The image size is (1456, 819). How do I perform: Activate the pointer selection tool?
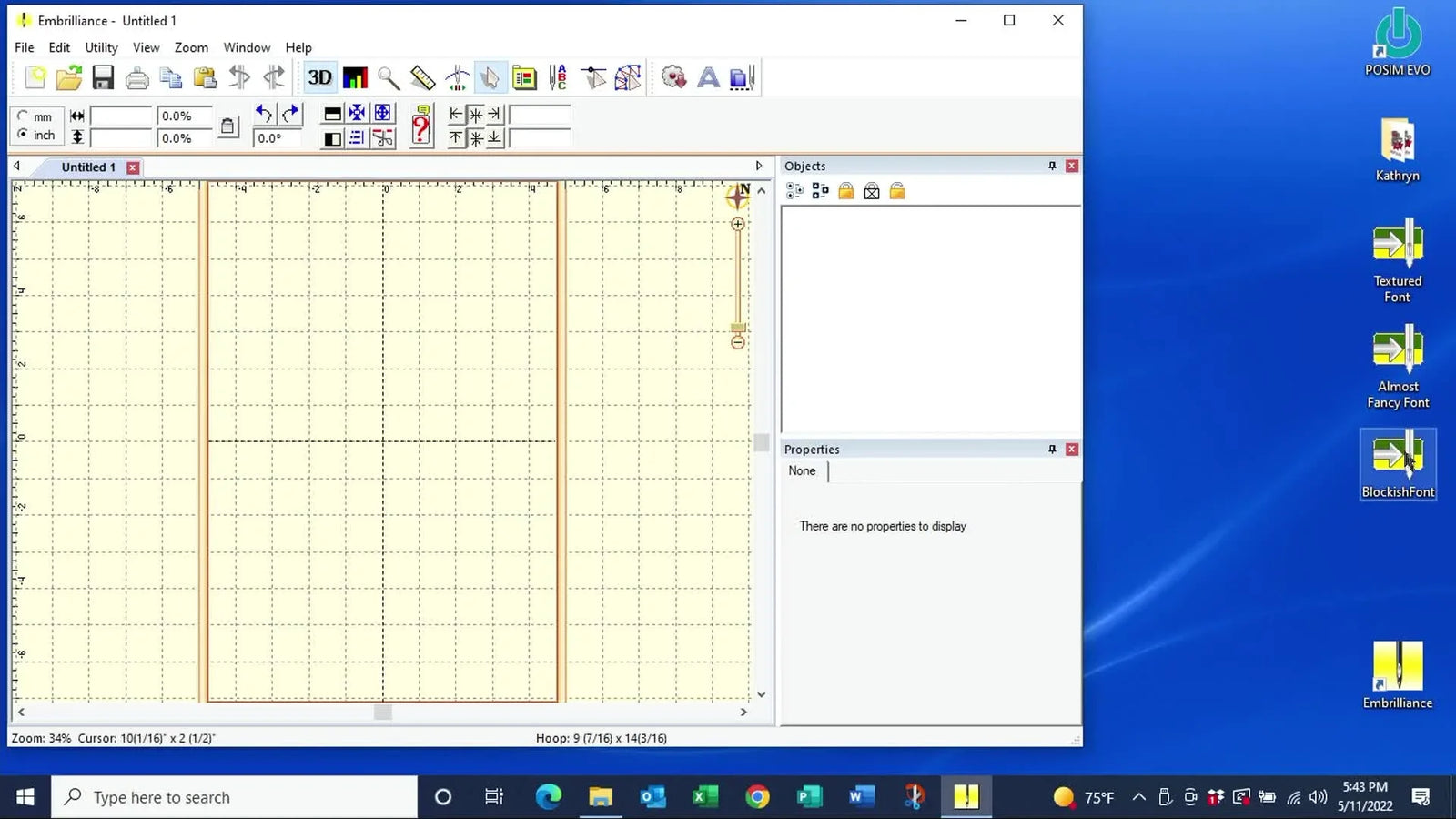pos(491,78)
